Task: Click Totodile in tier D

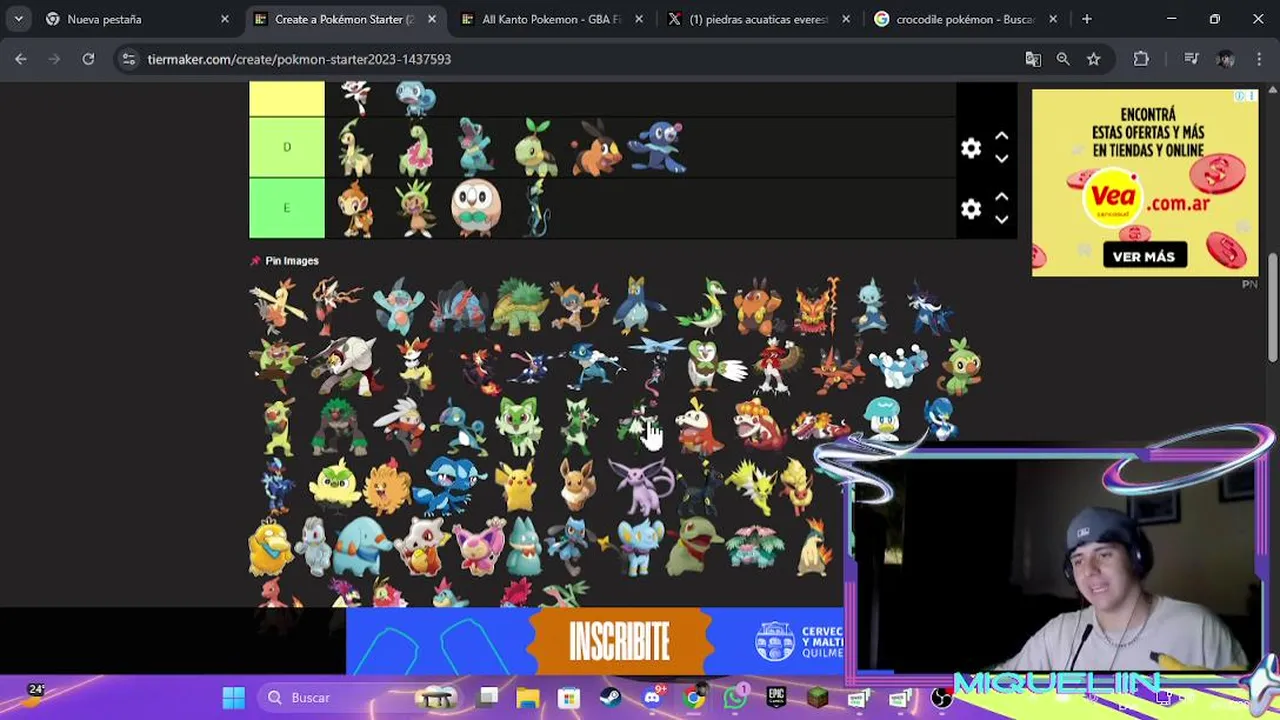Action: pos(476,147)
